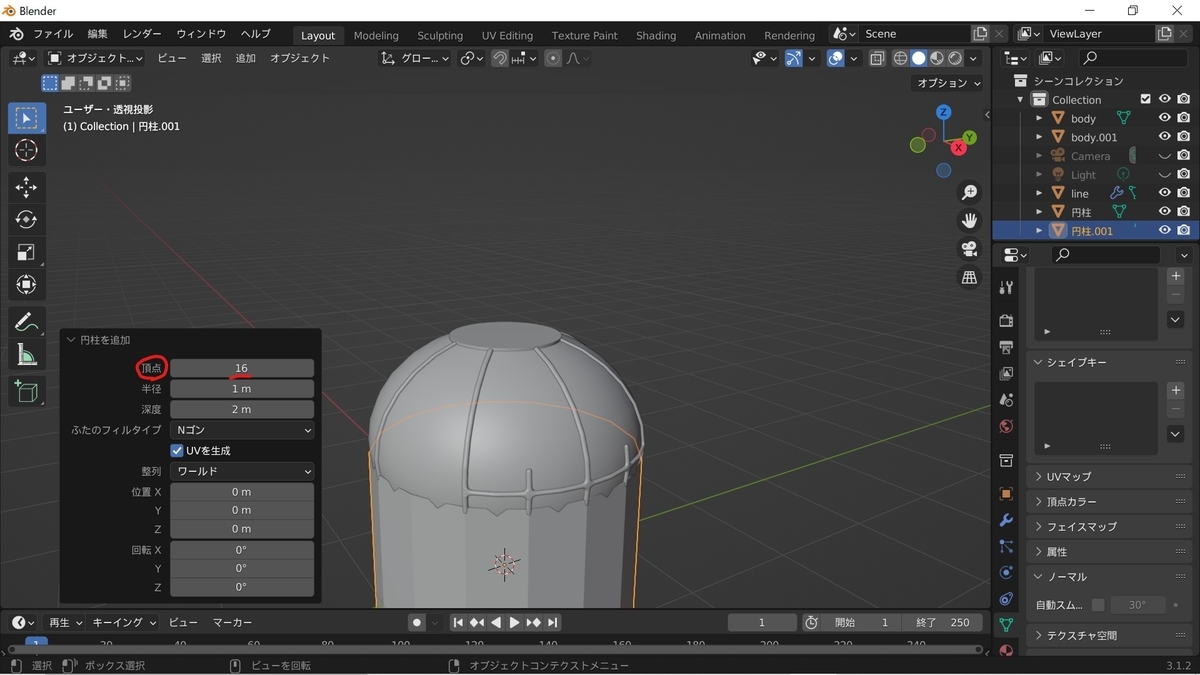
Task: Open the キーイング timeline menu
Action: 124,622
